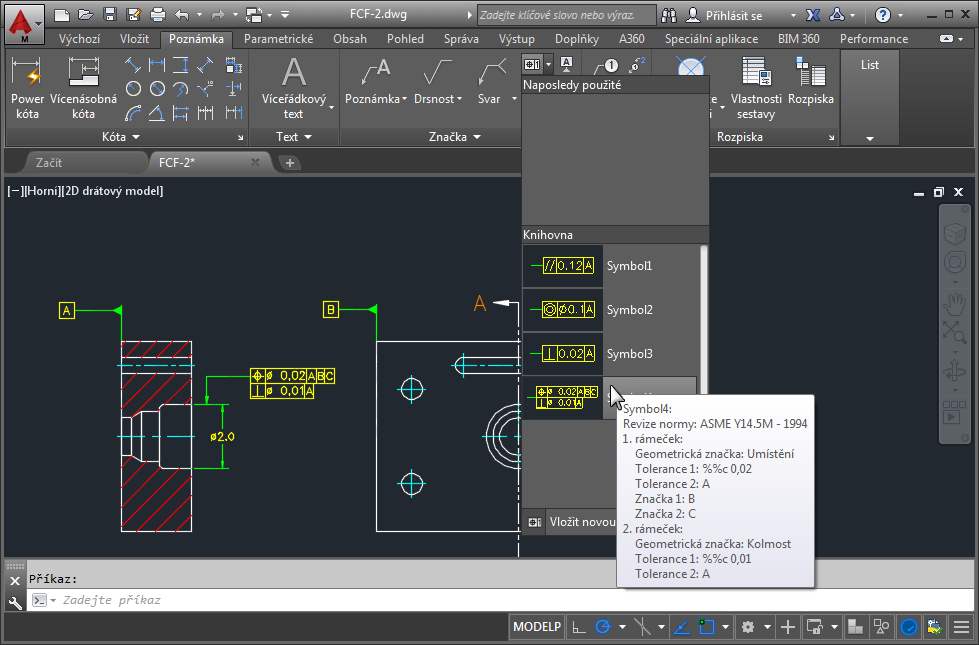This screenshot has width=979, height=645.
Task: Click the MODELP model space button
Action: (x=537, y=627)
